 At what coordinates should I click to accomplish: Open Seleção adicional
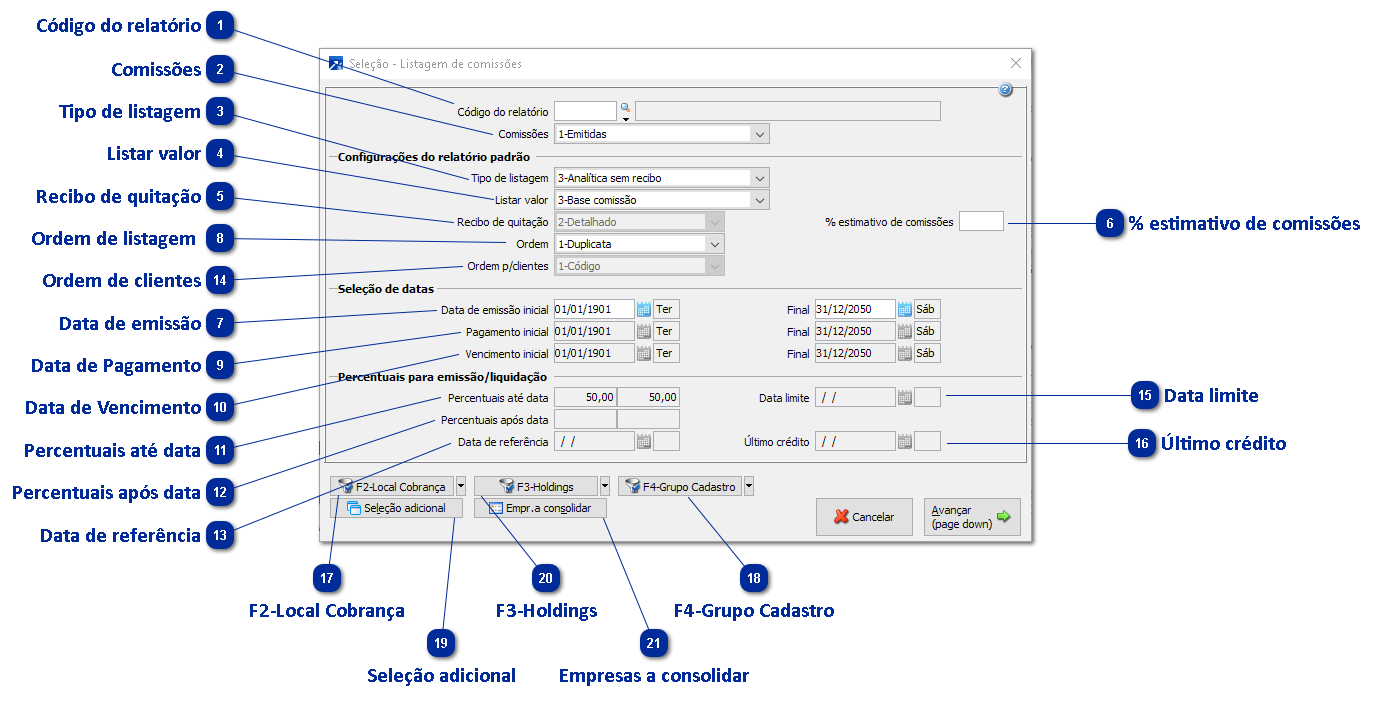[396, 508]
